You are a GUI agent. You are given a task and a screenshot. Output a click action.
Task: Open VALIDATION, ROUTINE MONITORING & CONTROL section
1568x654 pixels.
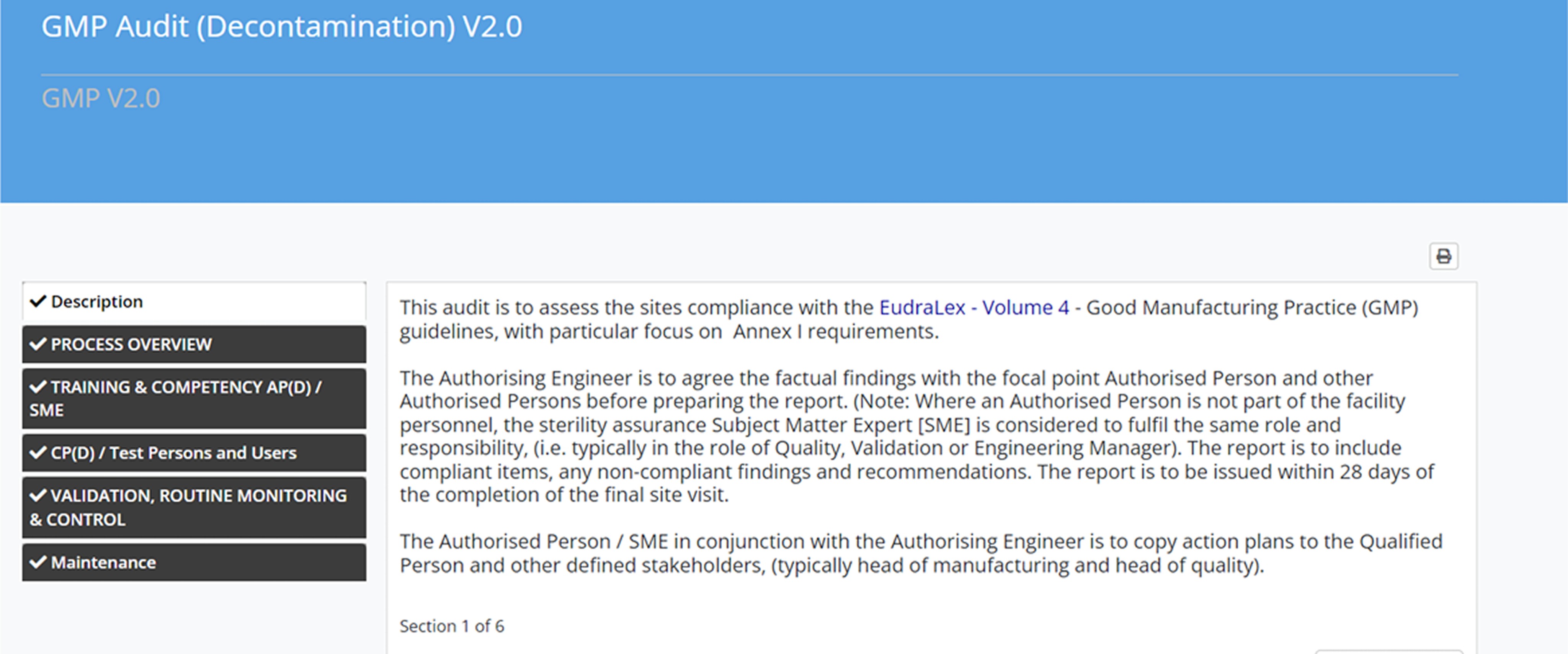coord(194,507)
